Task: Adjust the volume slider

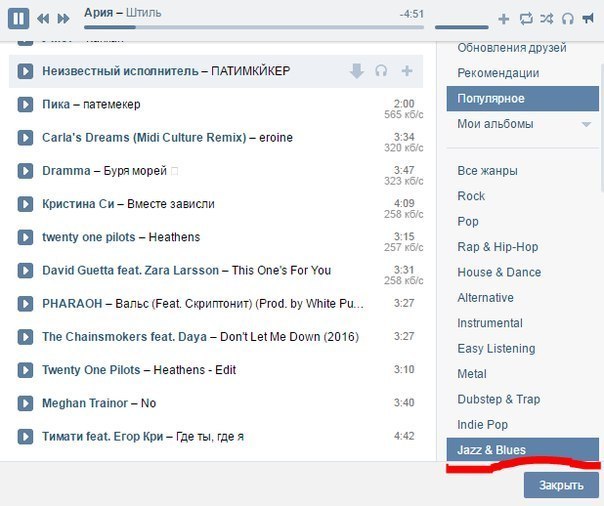Action: (x=461, y=27)
